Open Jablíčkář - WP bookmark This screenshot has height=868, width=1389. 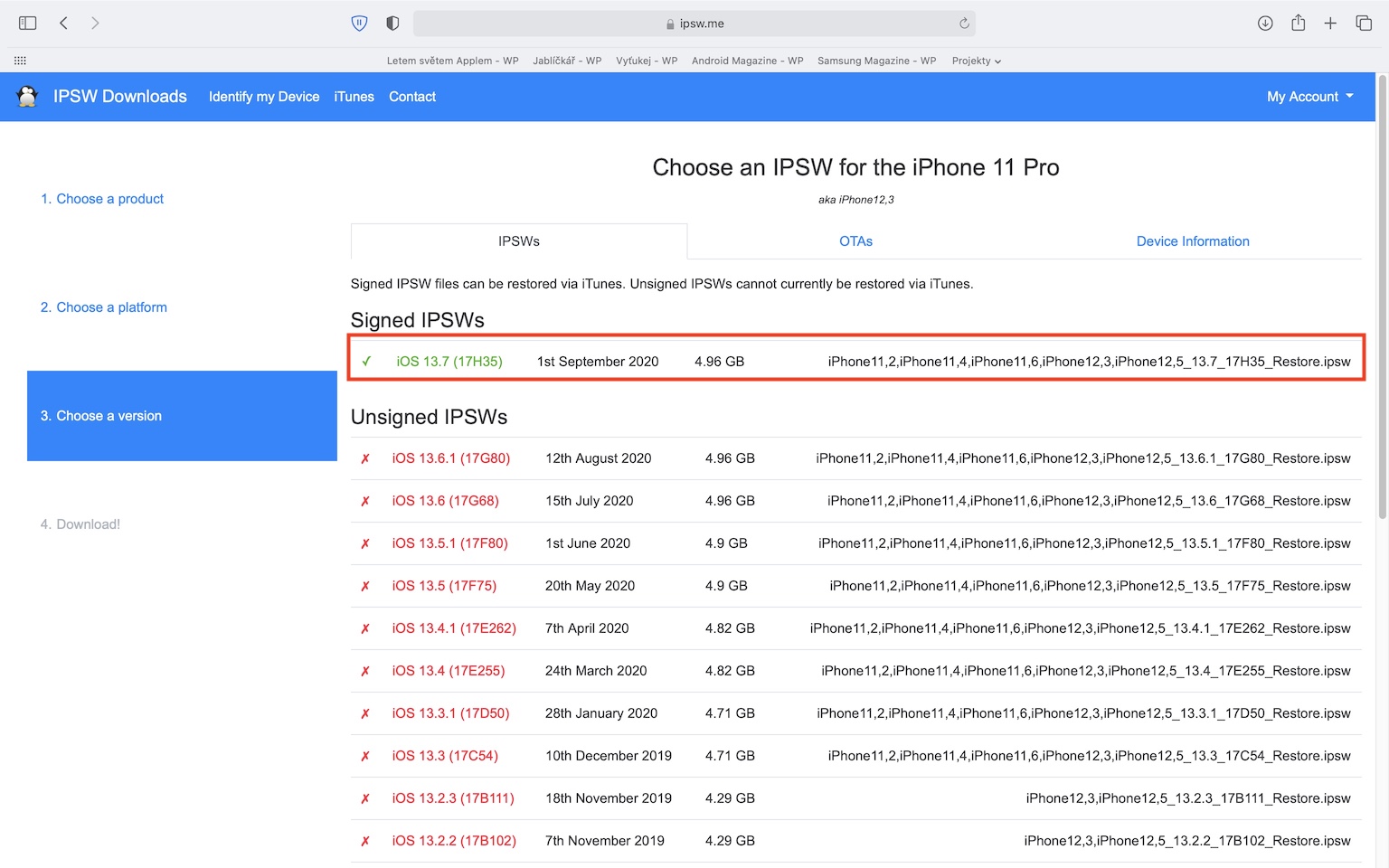[x=567, y=61]
